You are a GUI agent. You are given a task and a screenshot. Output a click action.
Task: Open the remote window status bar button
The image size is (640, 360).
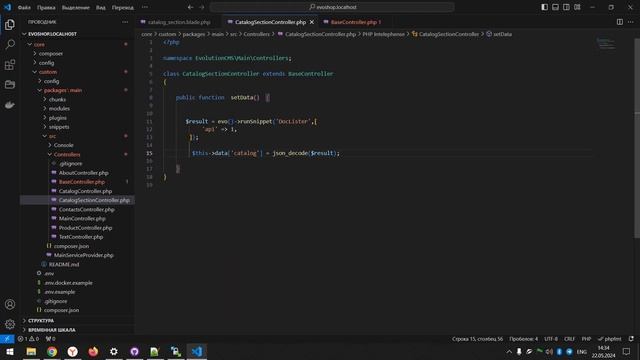click(x=7, y=339)
